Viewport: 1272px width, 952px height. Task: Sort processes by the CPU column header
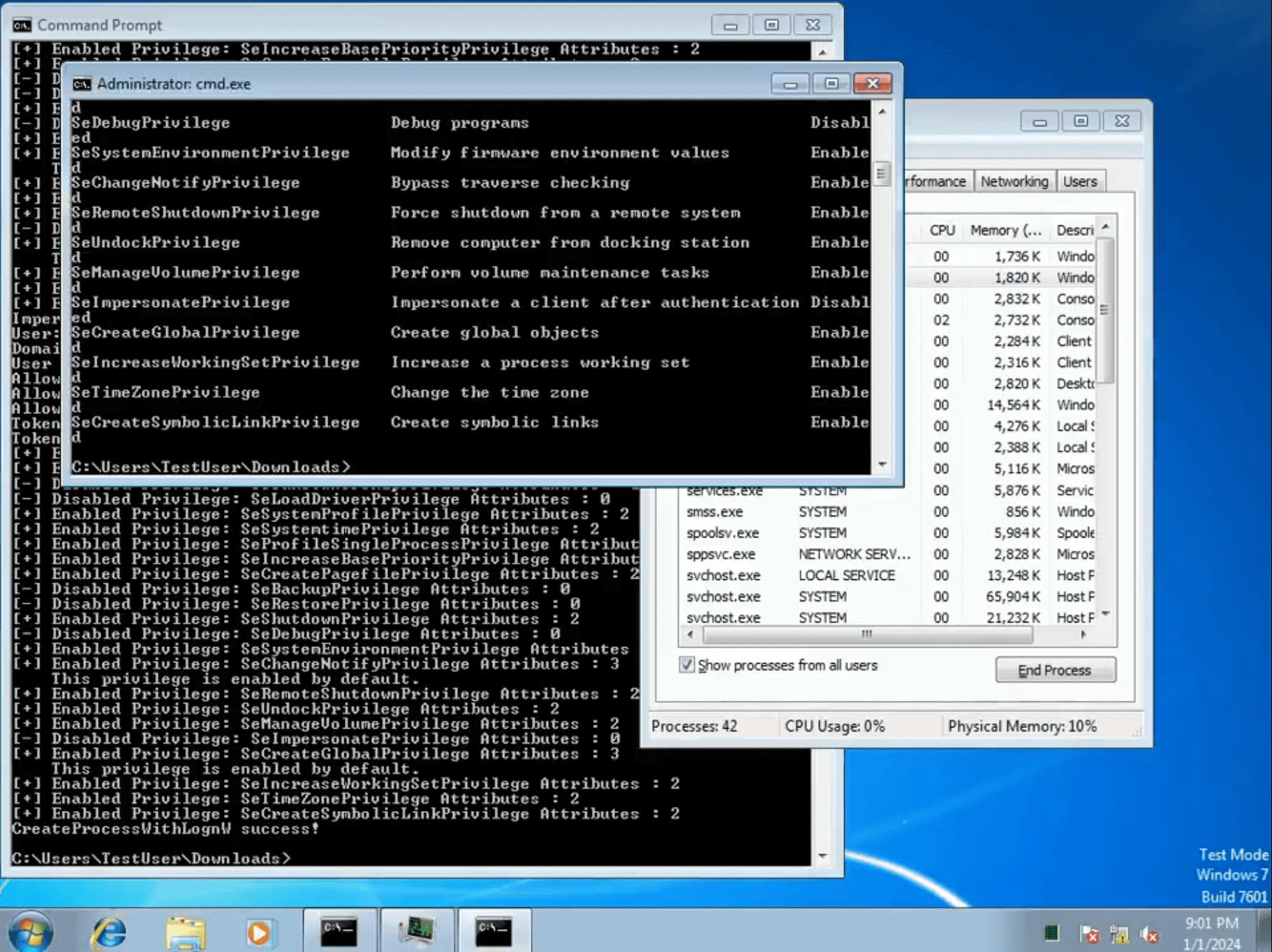click(x=942, y=230)
